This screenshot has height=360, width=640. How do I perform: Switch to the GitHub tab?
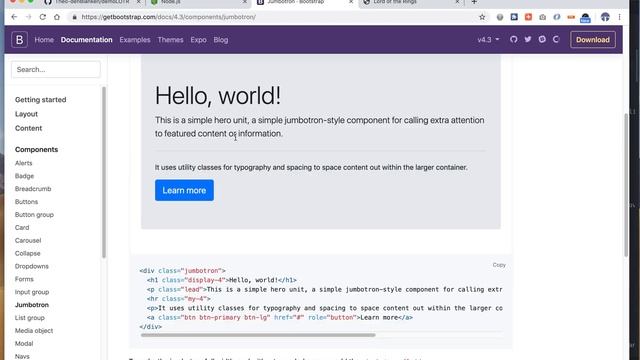point(92,2)
